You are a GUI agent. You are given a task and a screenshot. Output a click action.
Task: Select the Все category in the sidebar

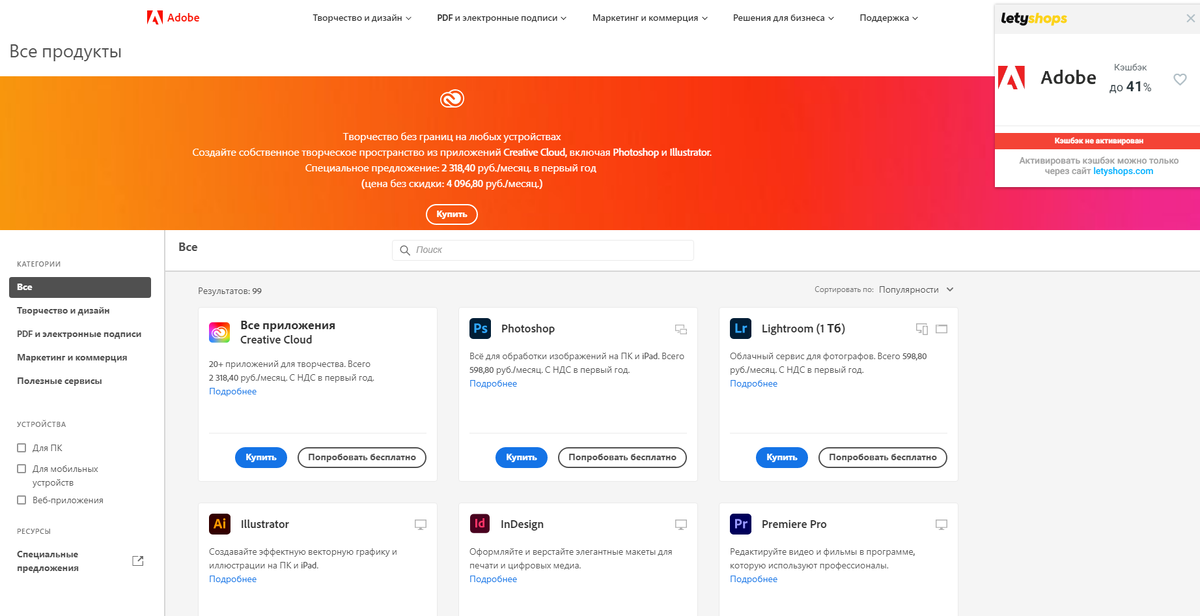point(80,287)
